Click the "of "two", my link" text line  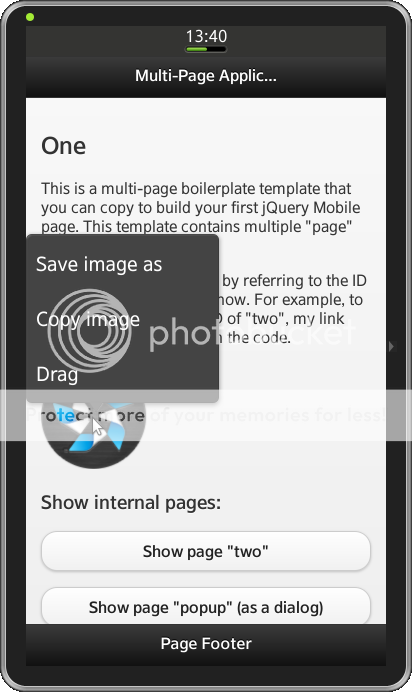285,318
